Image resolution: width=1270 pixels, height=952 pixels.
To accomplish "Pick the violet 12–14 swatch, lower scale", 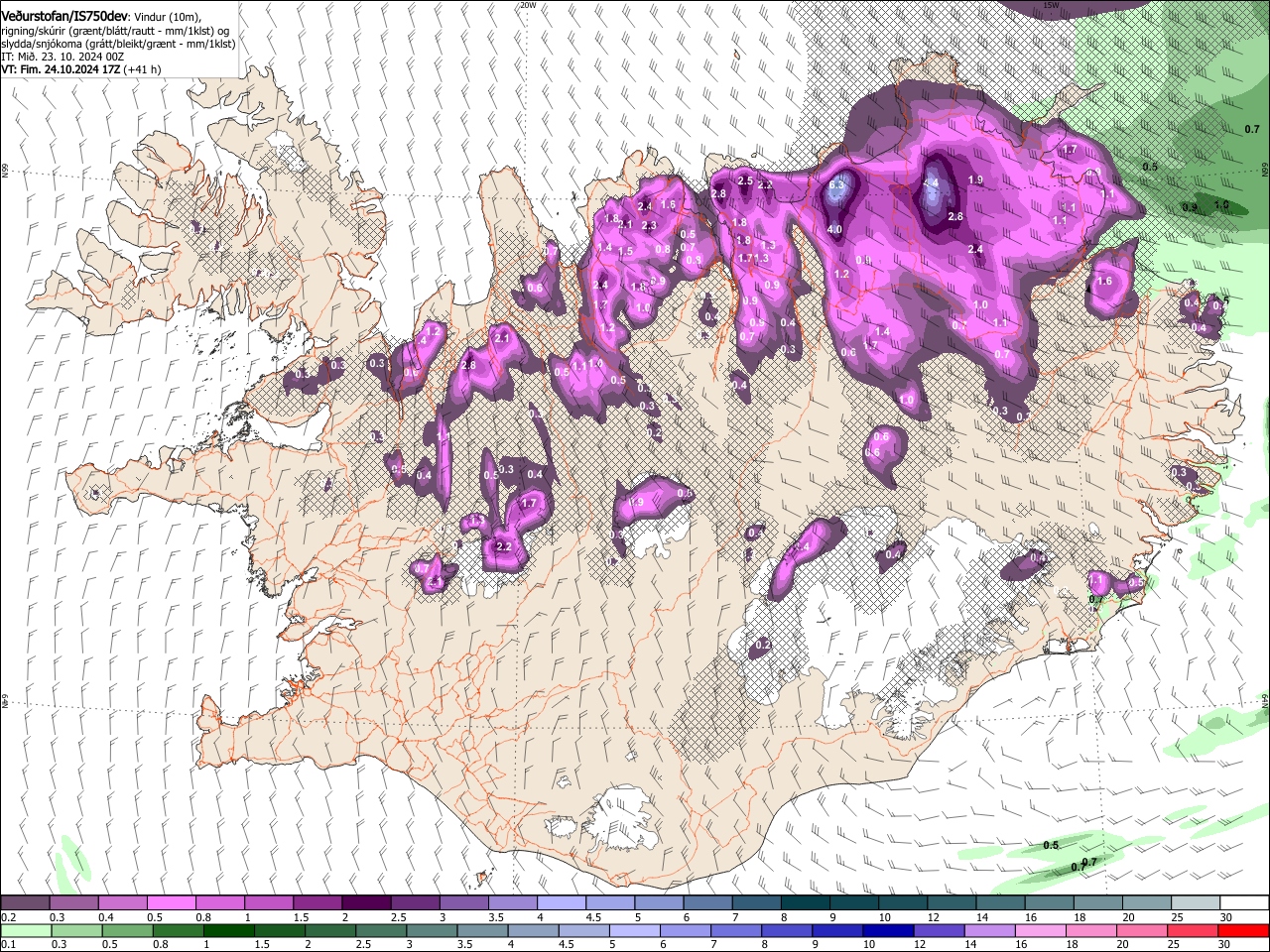I will (x=938, y=930).
